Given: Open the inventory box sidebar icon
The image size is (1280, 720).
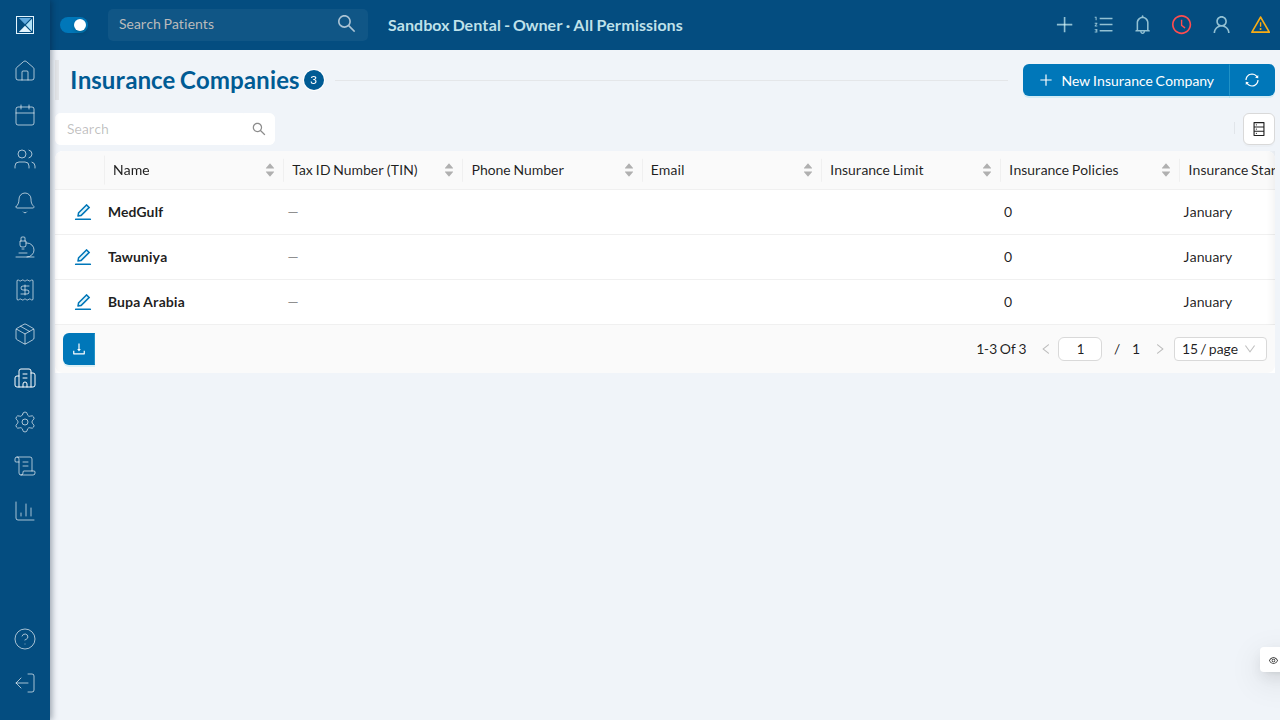Looking at the screenshot, I should [25, 334].
